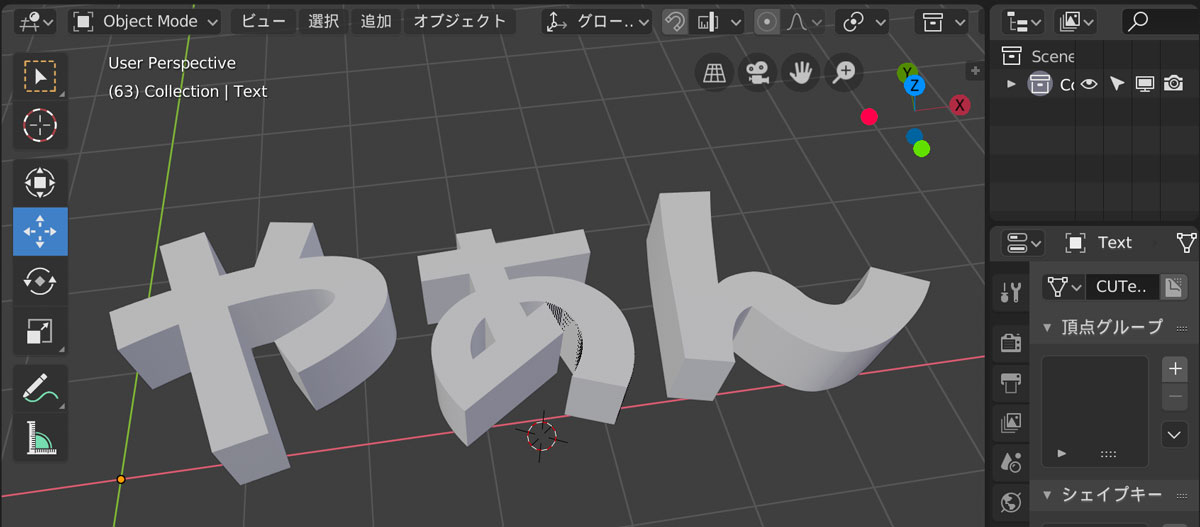Open the Scene properties tab
Viewport: 1200px width, 527px height.
pos(1011,462)
